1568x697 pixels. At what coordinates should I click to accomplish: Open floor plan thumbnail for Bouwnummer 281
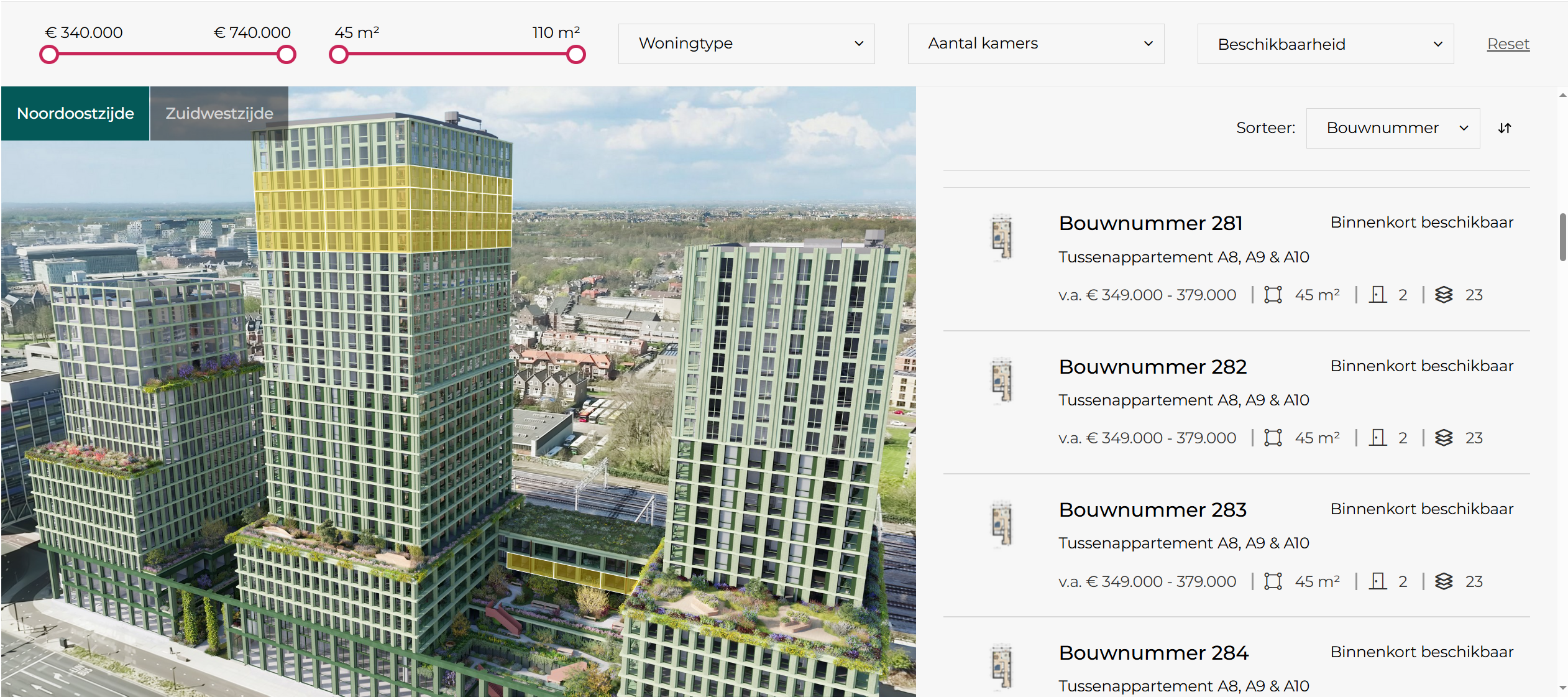(1002, 237)
